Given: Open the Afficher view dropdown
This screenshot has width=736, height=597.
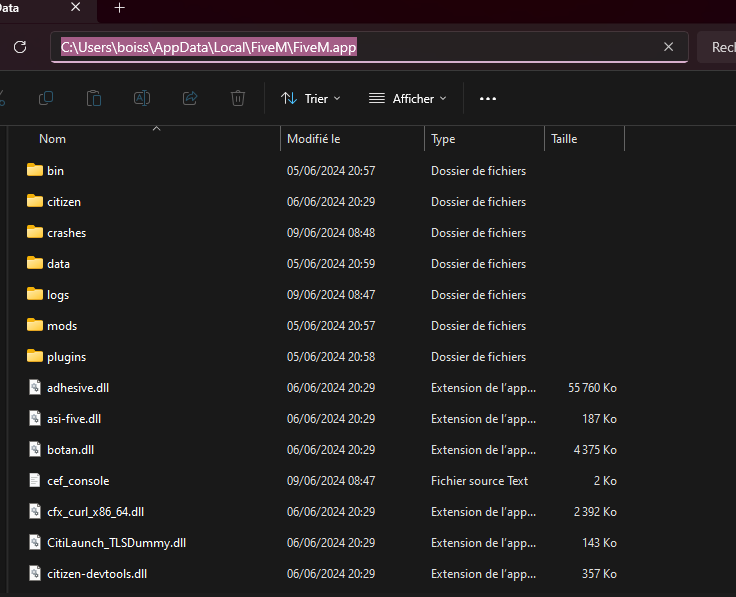Looking at the screenshot, I should click(407, 99).
